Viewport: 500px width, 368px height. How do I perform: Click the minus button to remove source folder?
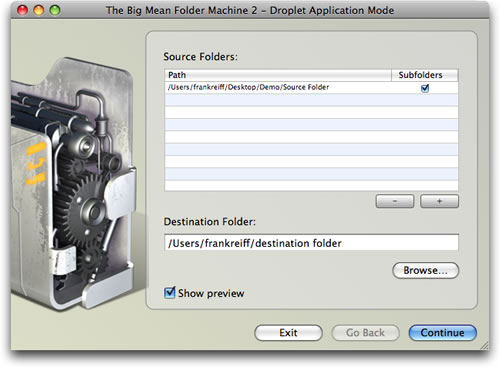click(395, 201)
